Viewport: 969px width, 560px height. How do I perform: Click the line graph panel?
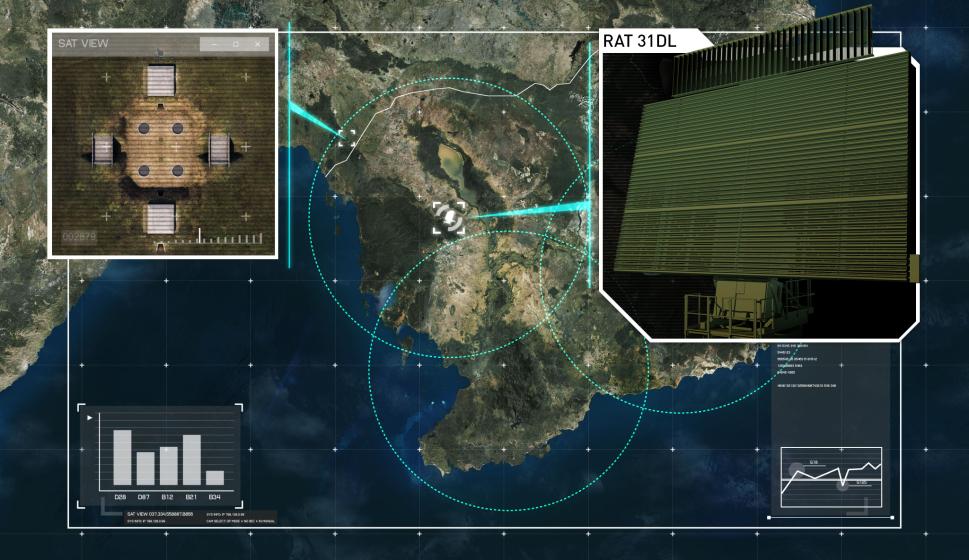[x=831, y=478]
